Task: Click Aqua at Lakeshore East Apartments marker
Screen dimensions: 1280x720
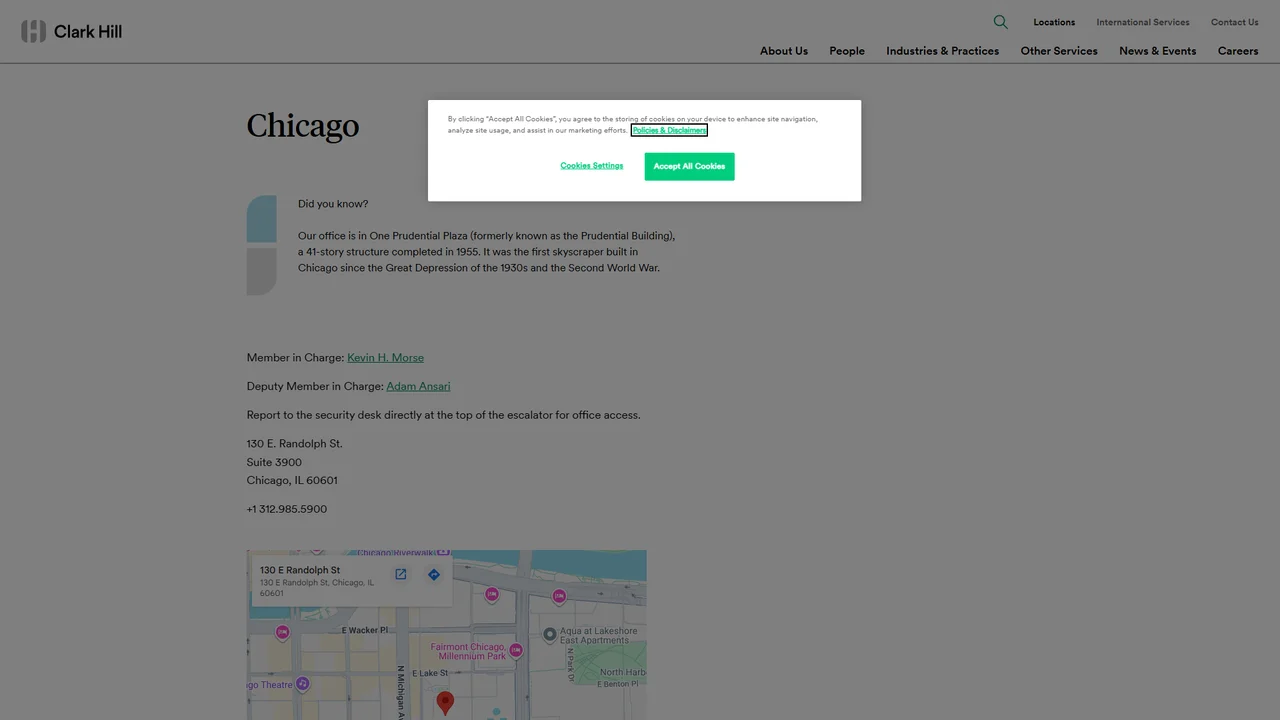Action: (549, 634)
